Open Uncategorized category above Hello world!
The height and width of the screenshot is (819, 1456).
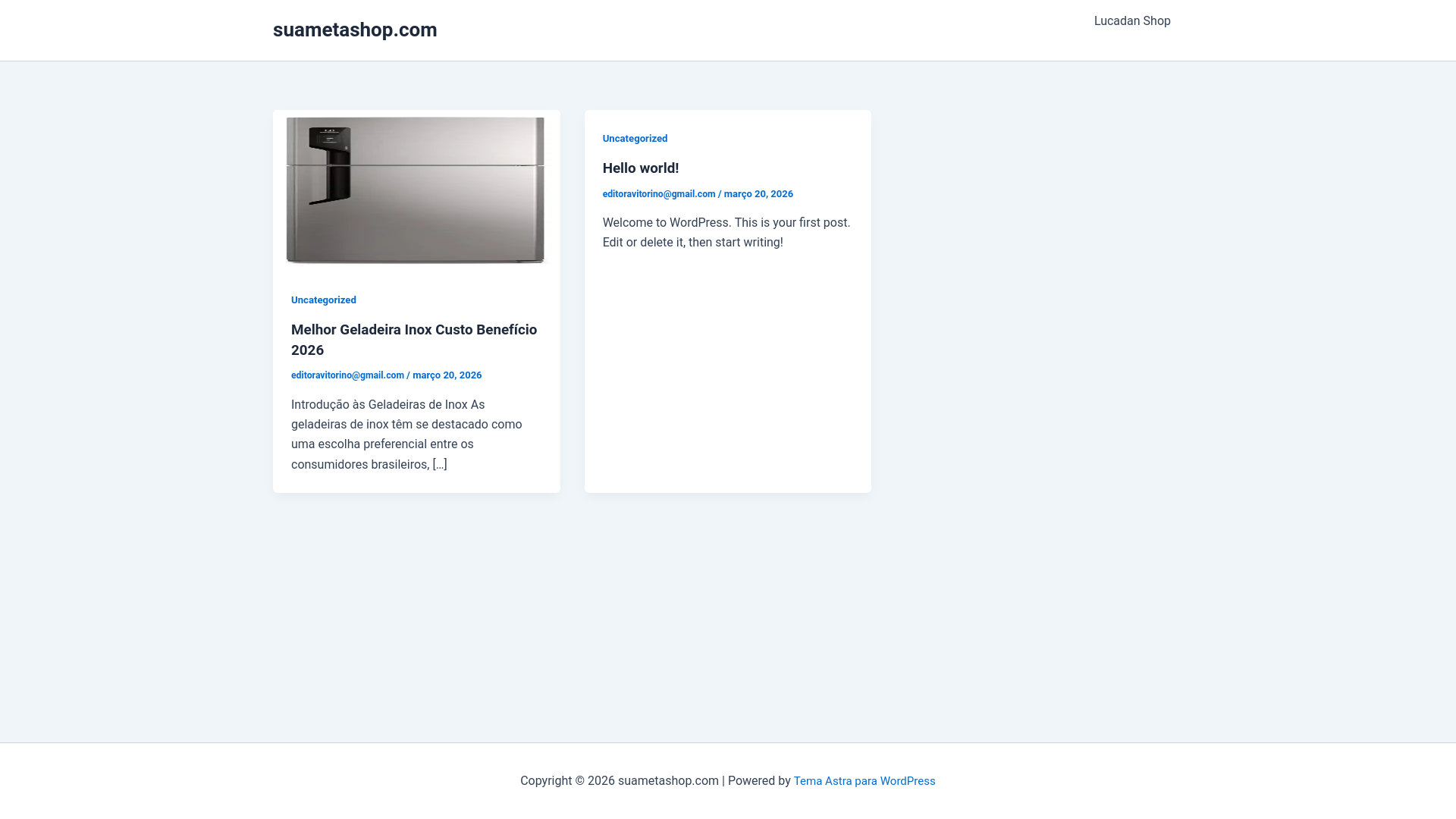point(635,139)
